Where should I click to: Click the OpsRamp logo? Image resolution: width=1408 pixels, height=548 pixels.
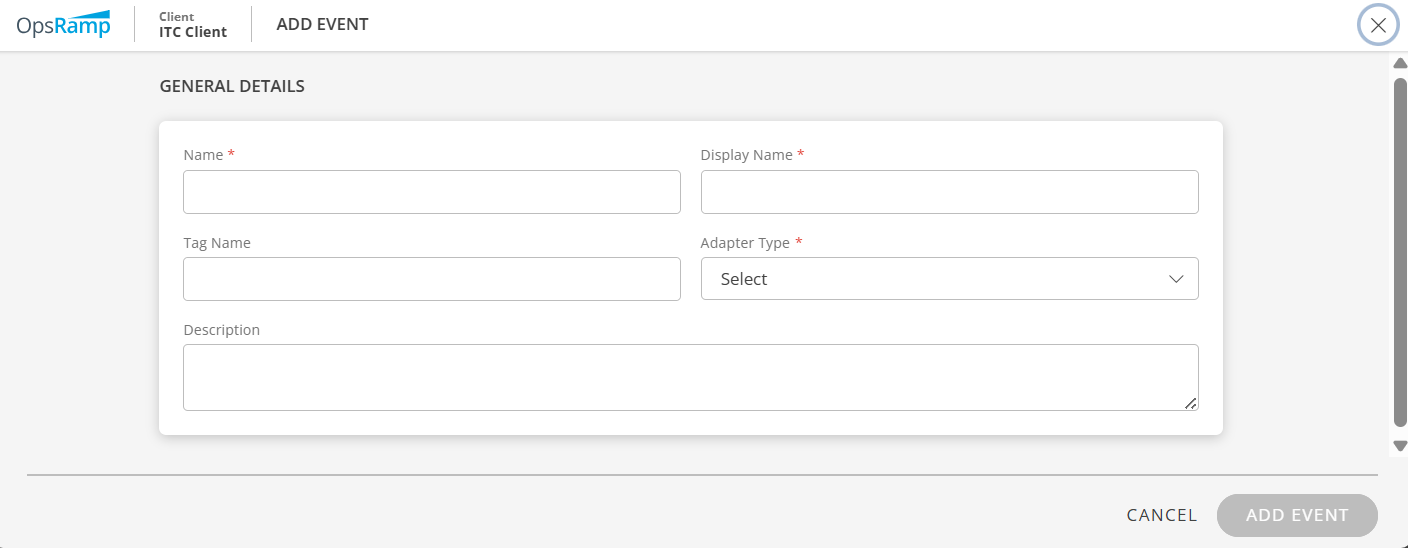[63, 25]
